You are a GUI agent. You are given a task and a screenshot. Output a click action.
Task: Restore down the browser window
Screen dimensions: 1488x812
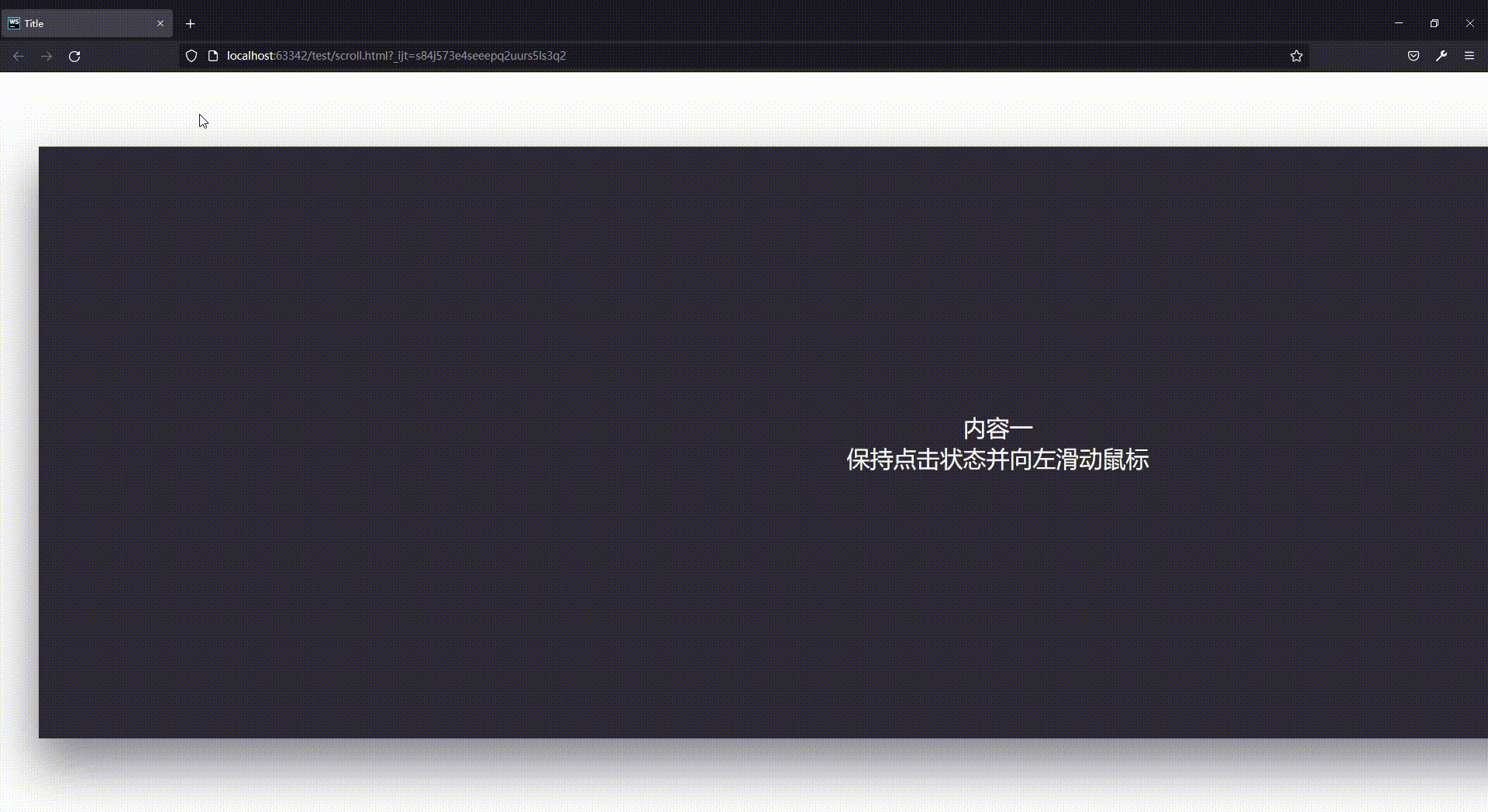[1435, 23]
